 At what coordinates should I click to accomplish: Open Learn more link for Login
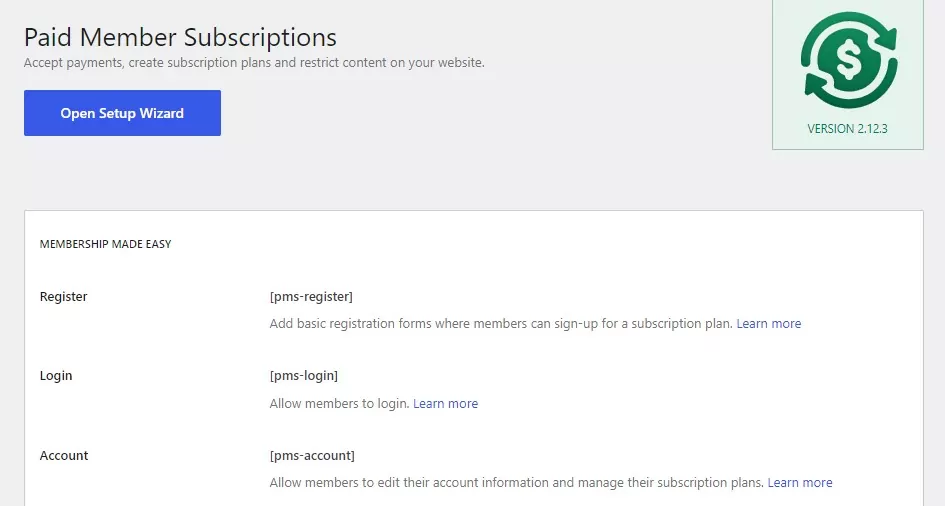445,404
